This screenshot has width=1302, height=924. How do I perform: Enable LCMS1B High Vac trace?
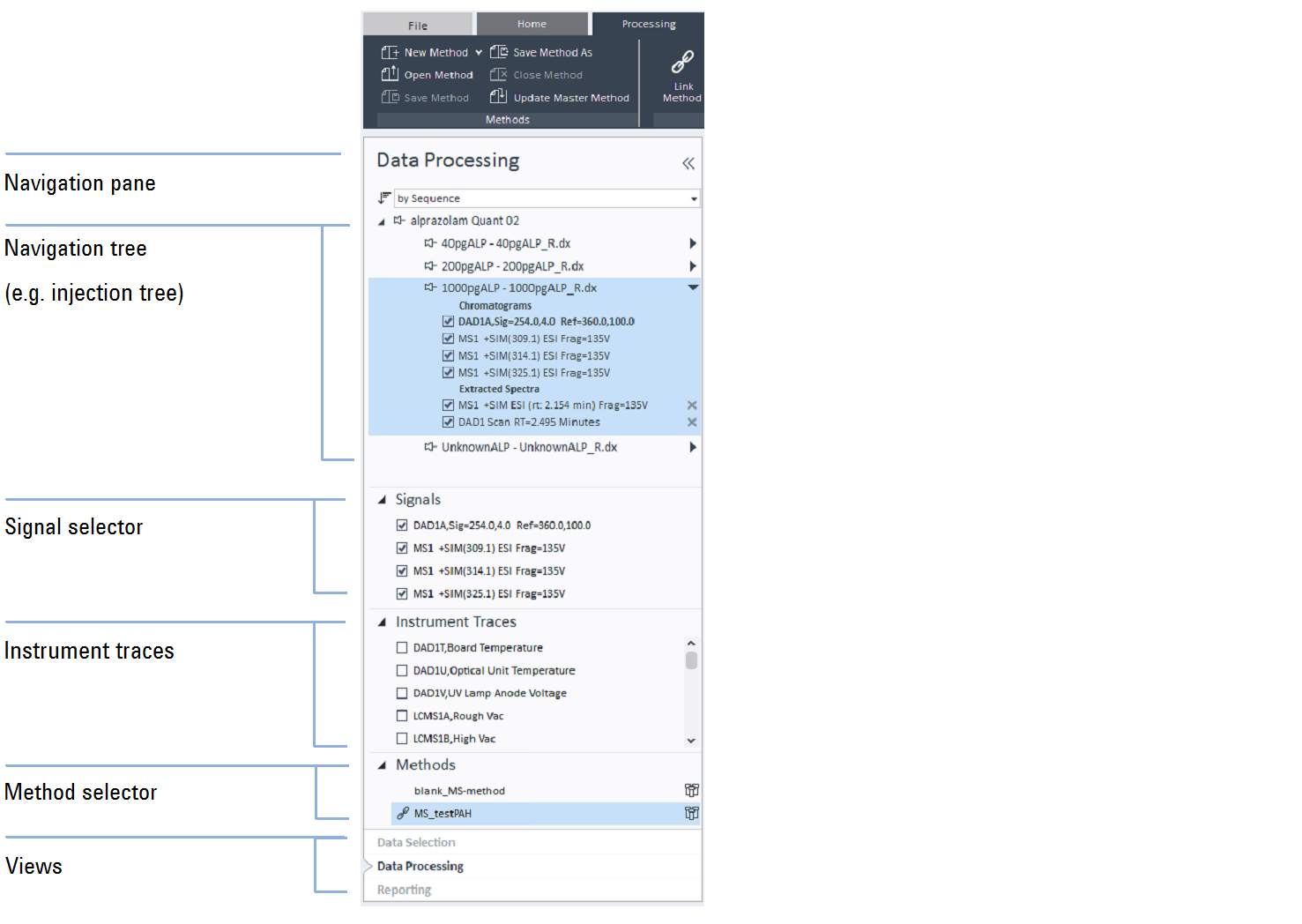click(x=402, y=739)
